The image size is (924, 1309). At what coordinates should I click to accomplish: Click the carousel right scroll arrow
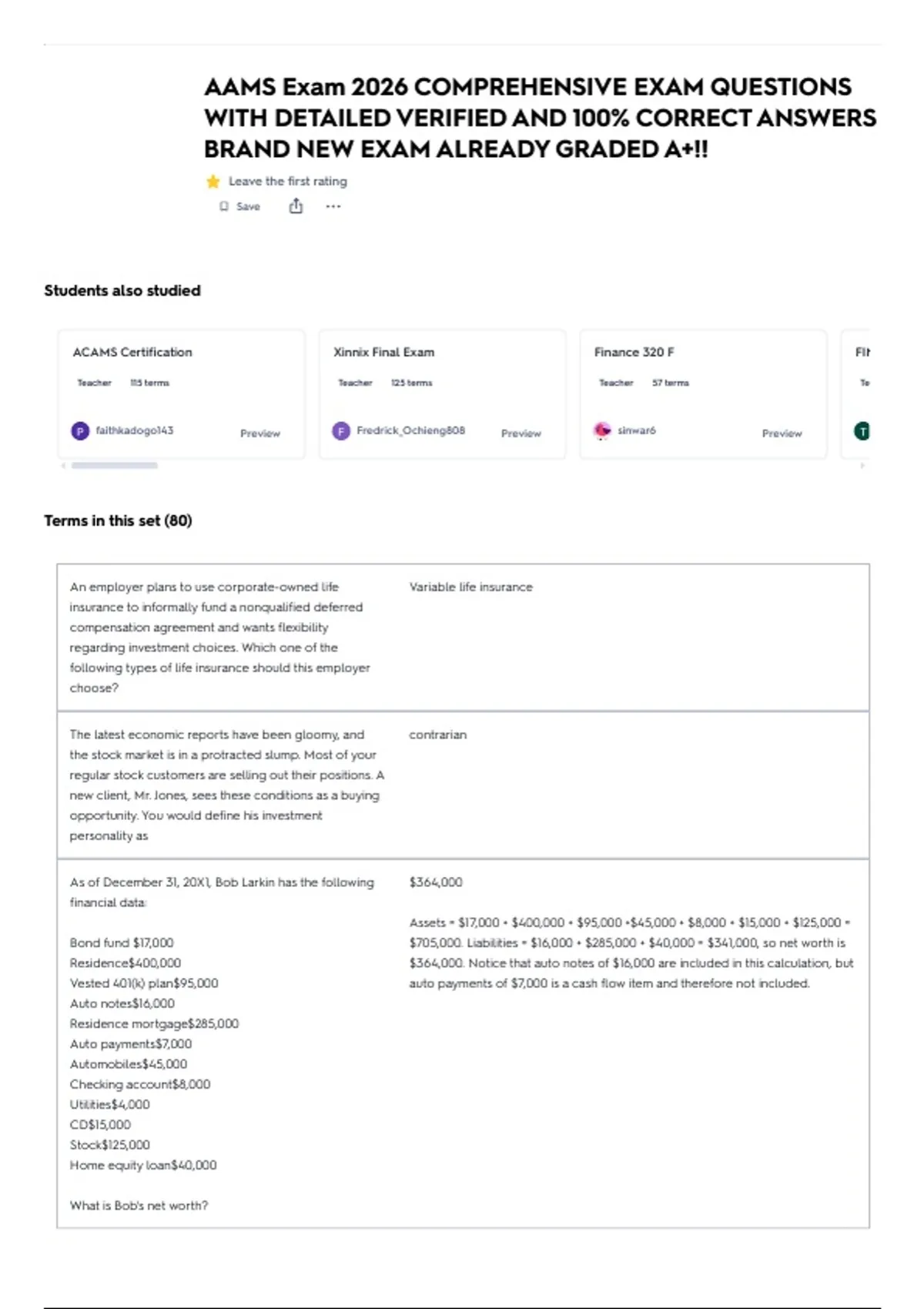(x=862, y=465)
